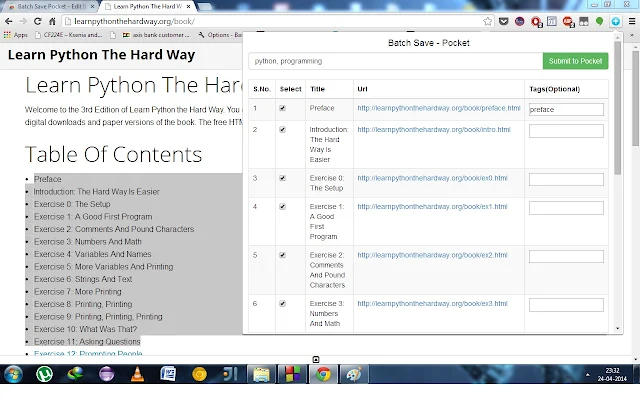This screenshot has width=640, height=400.
Task: Click the red extension icon with badge
Action: [x=536, y=22]
